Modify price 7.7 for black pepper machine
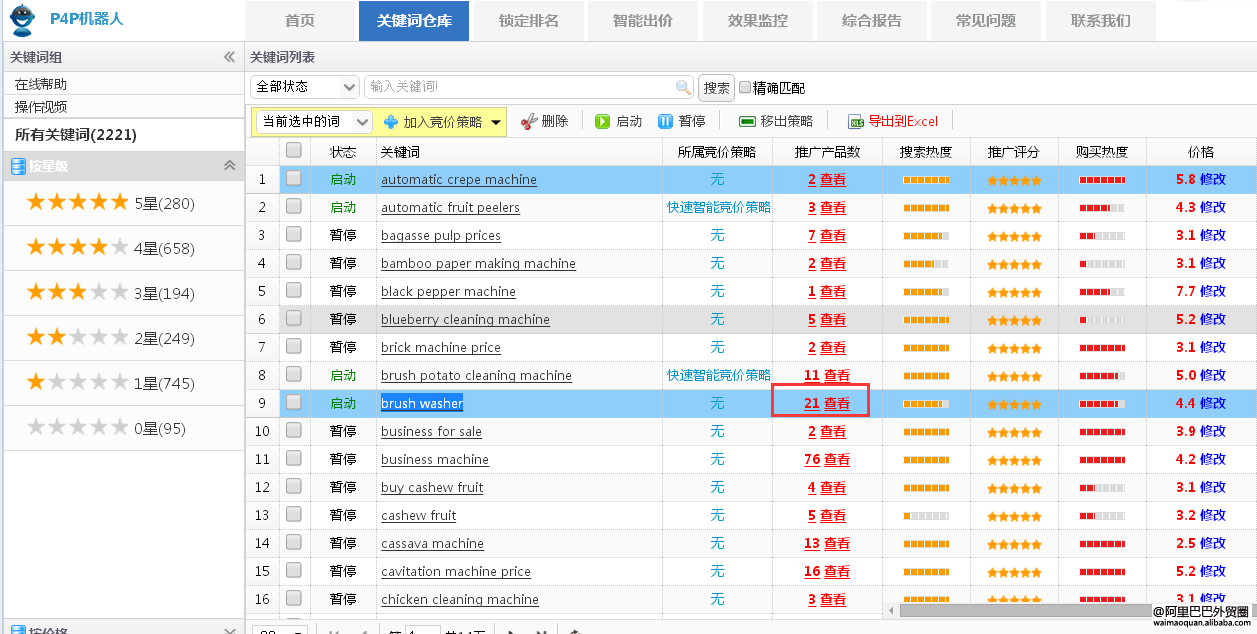The height and width of the screenshot is (634, 1257). click(1212, 291)
